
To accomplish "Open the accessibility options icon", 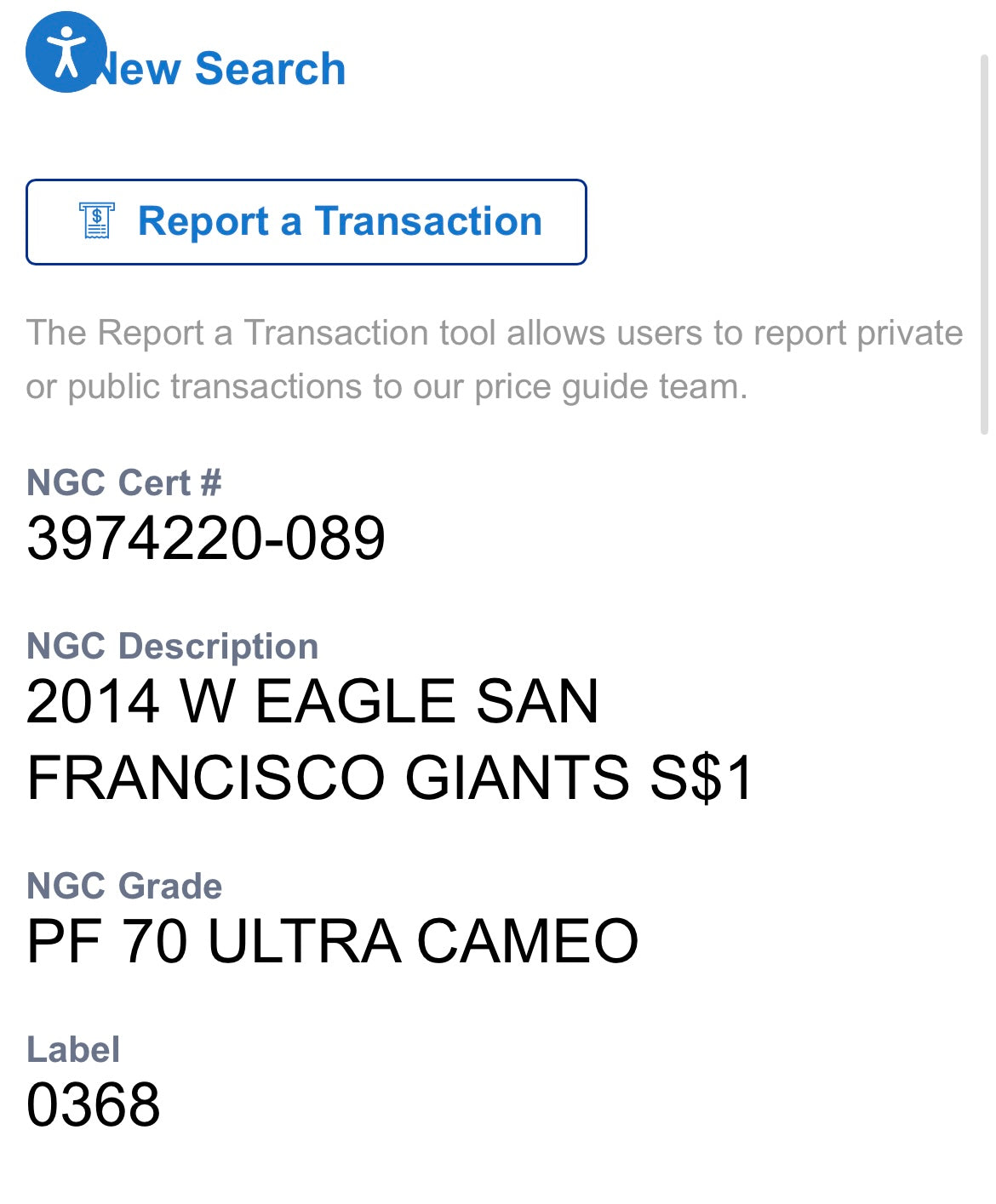I will [66, 52].
